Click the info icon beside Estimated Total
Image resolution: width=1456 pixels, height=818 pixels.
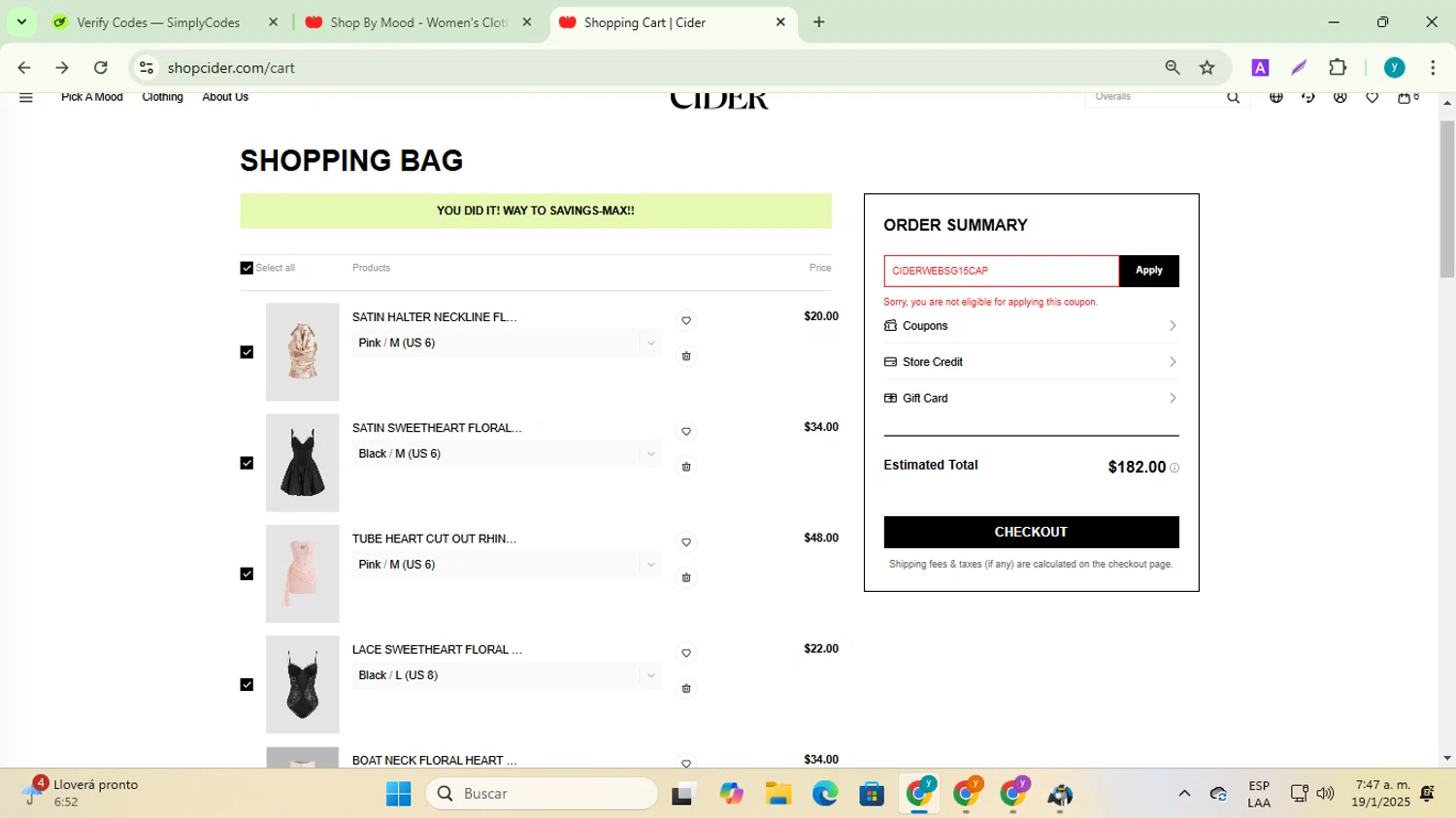pos(1175,468)
